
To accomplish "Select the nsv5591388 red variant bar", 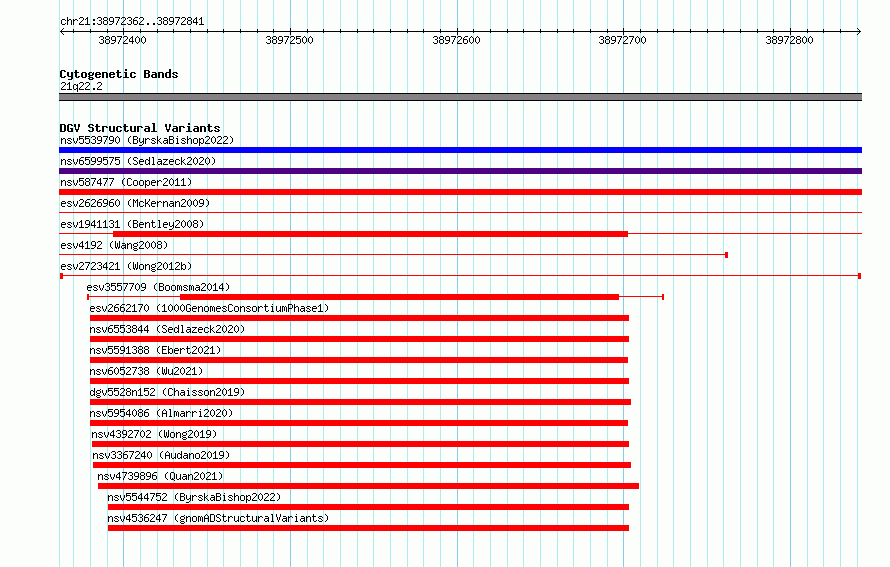I will (x=359, y=360).
